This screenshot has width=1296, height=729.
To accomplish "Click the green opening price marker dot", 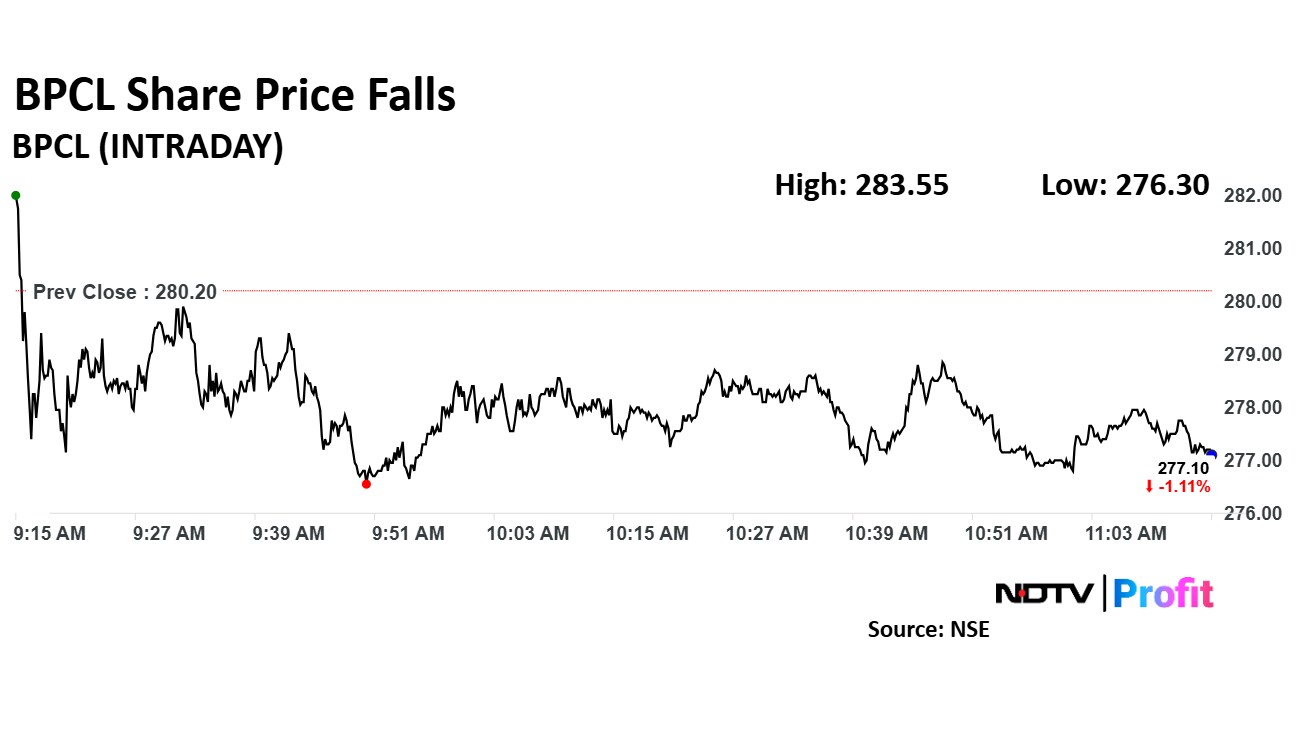I will tap(15, 195).
